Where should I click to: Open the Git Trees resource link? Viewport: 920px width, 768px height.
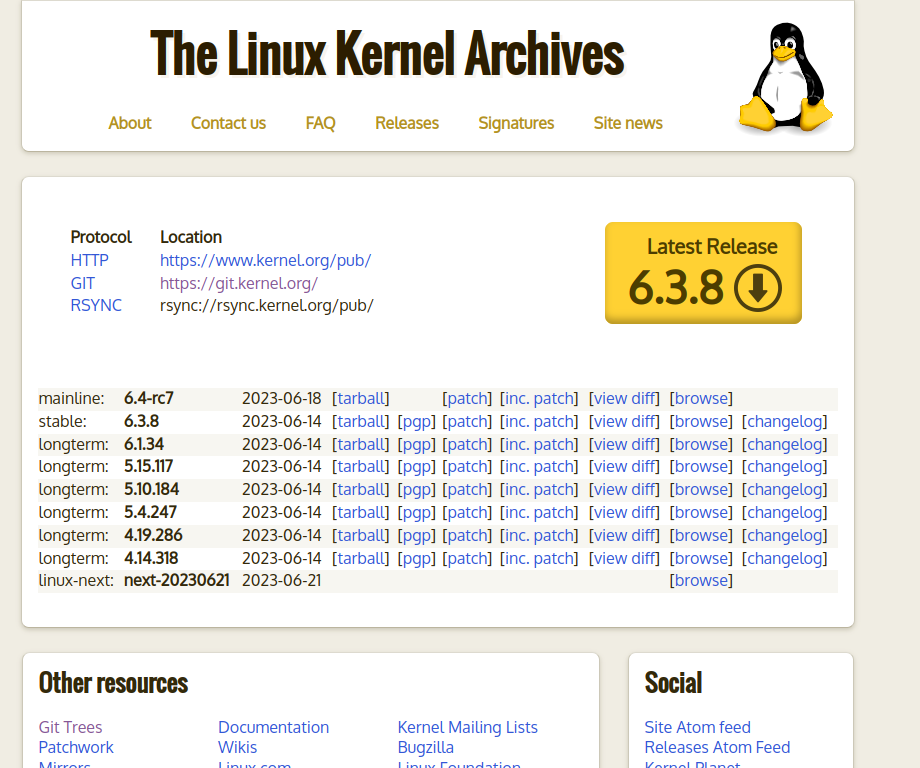(x=70, y=728)
